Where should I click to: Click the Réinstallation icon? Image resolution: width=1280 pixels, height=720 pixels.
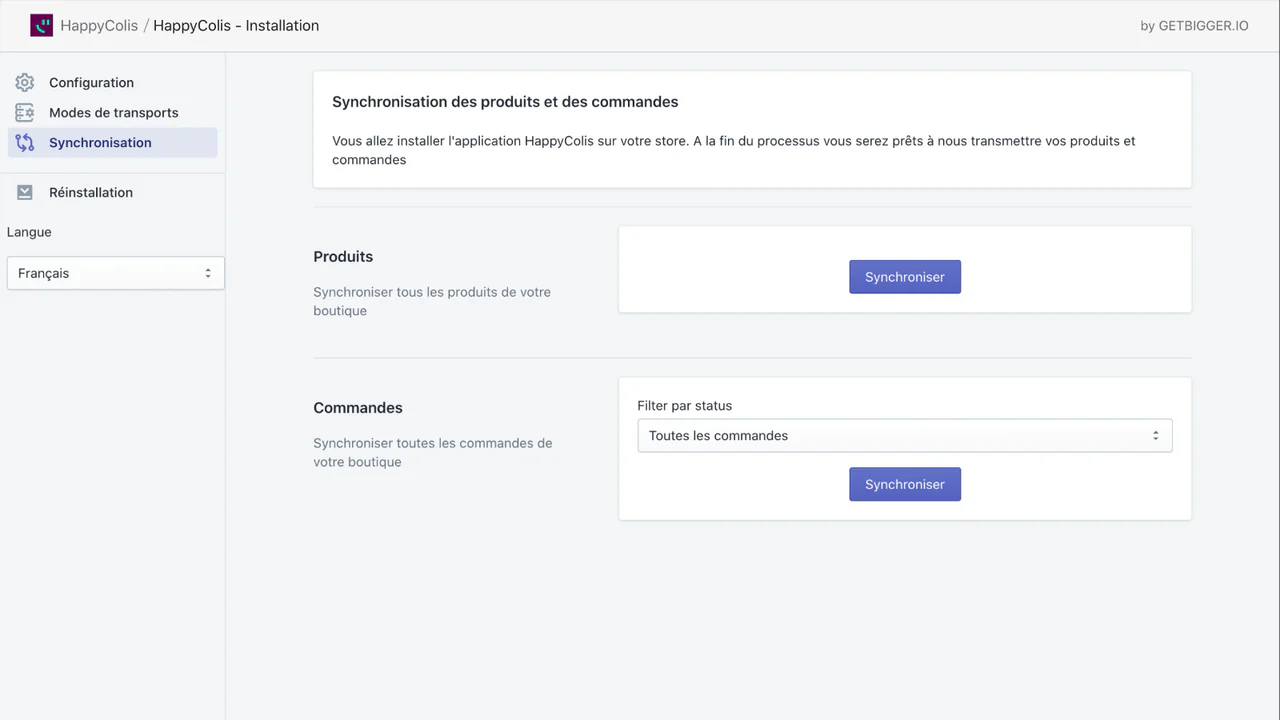click(25, 193)
